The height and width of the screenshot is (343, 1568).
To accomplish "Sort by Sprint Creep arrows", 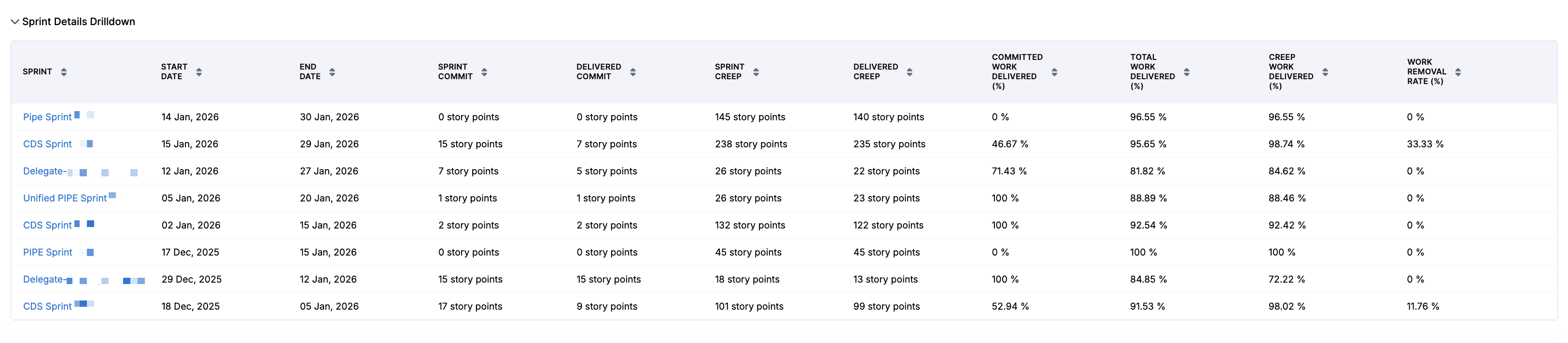I will tap(756, 72).
